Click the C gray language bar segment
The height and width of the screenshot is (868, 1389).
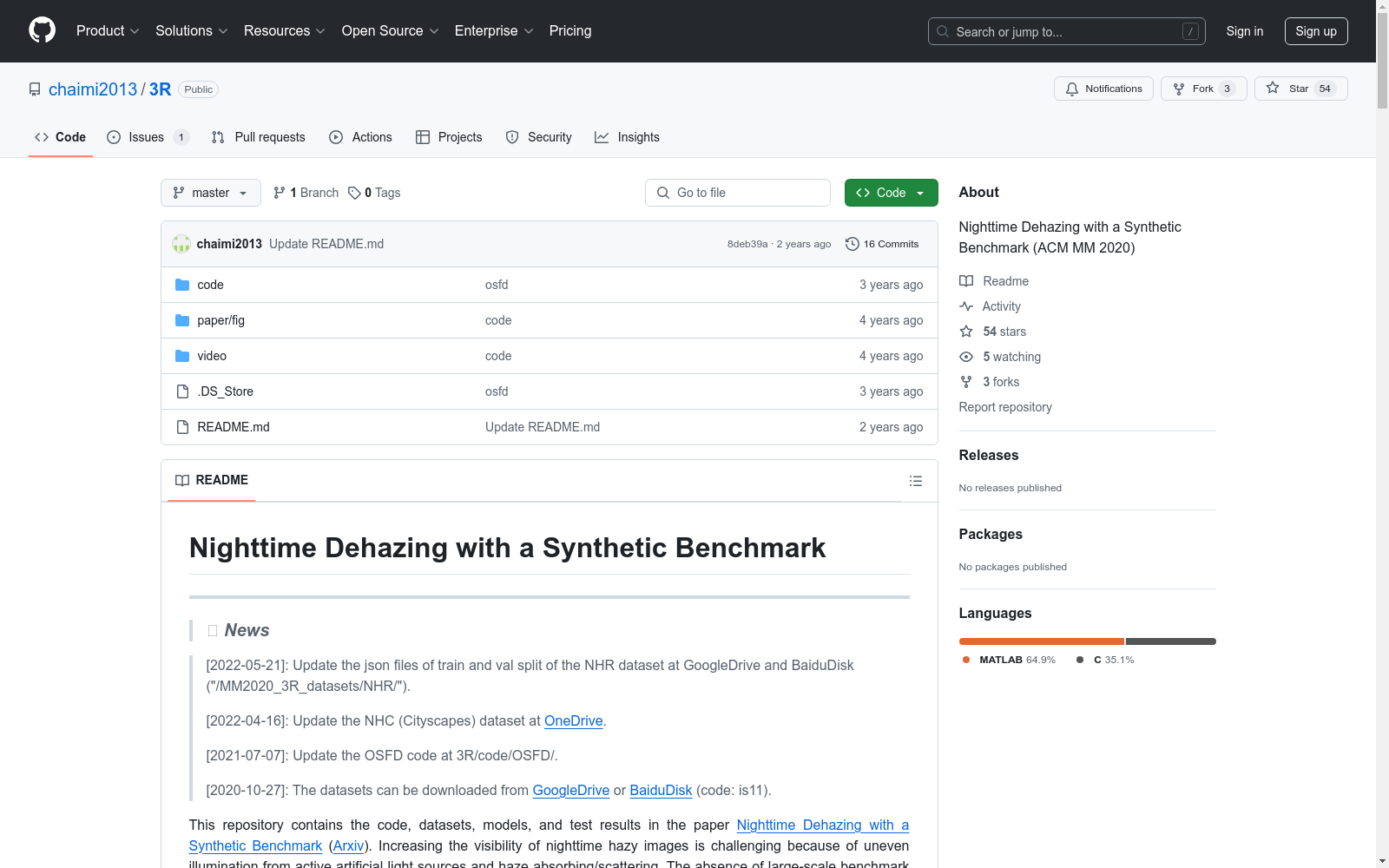[x=1171, y=641]
